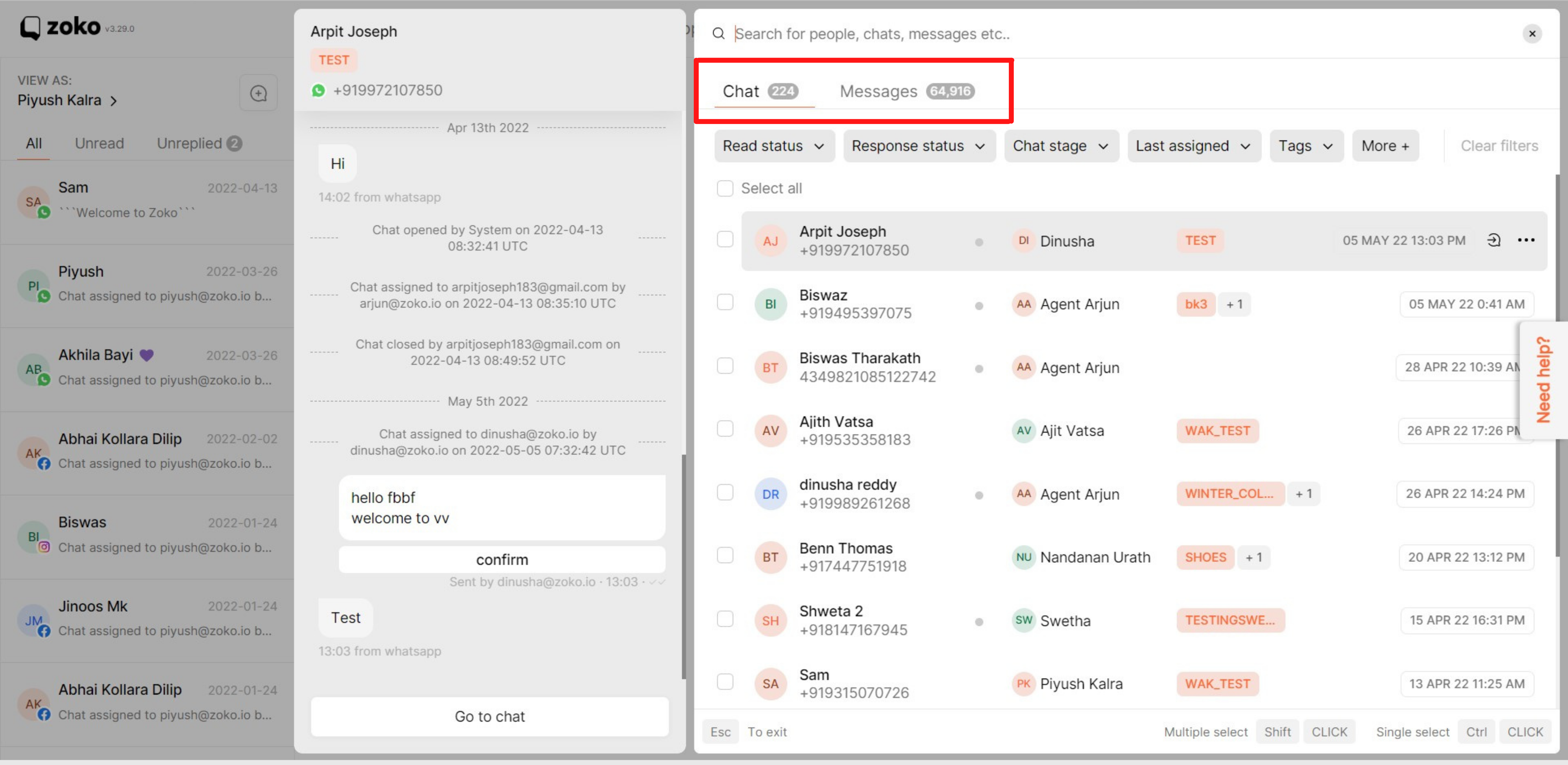Close the search panel with X
Screen dimensions: 1568x765
click(x=1532, y=33)
